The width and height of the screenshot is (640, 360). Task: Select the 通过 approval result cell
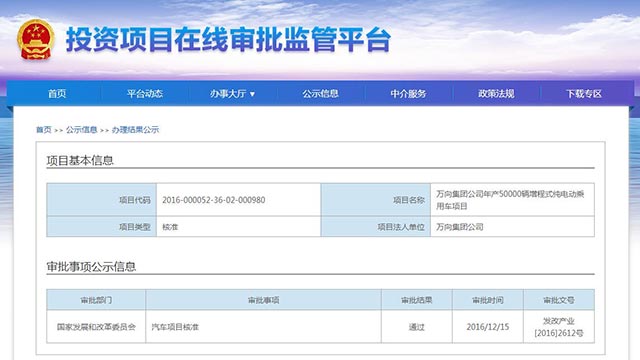point(417,327)
